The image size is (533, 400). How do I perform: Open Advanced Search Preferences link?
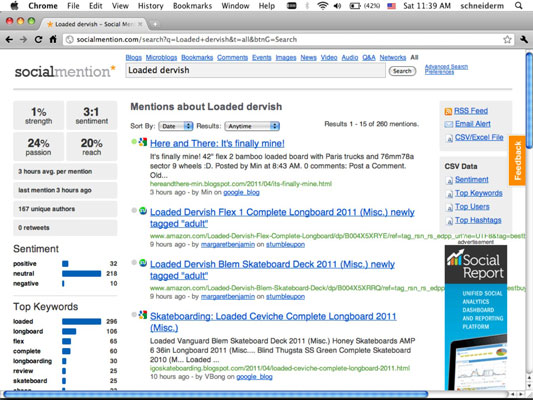click(x=446, y=69)
